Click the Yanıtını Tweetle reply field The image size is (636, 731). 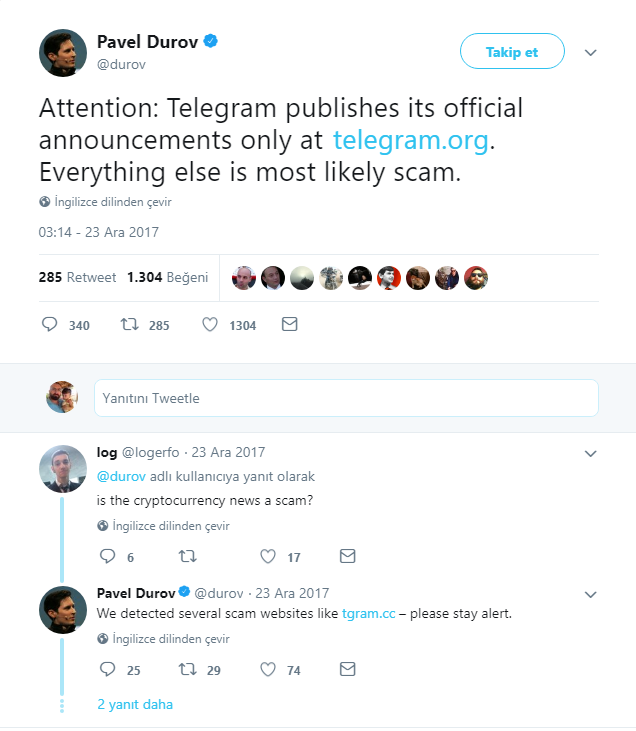pos(346,398)
